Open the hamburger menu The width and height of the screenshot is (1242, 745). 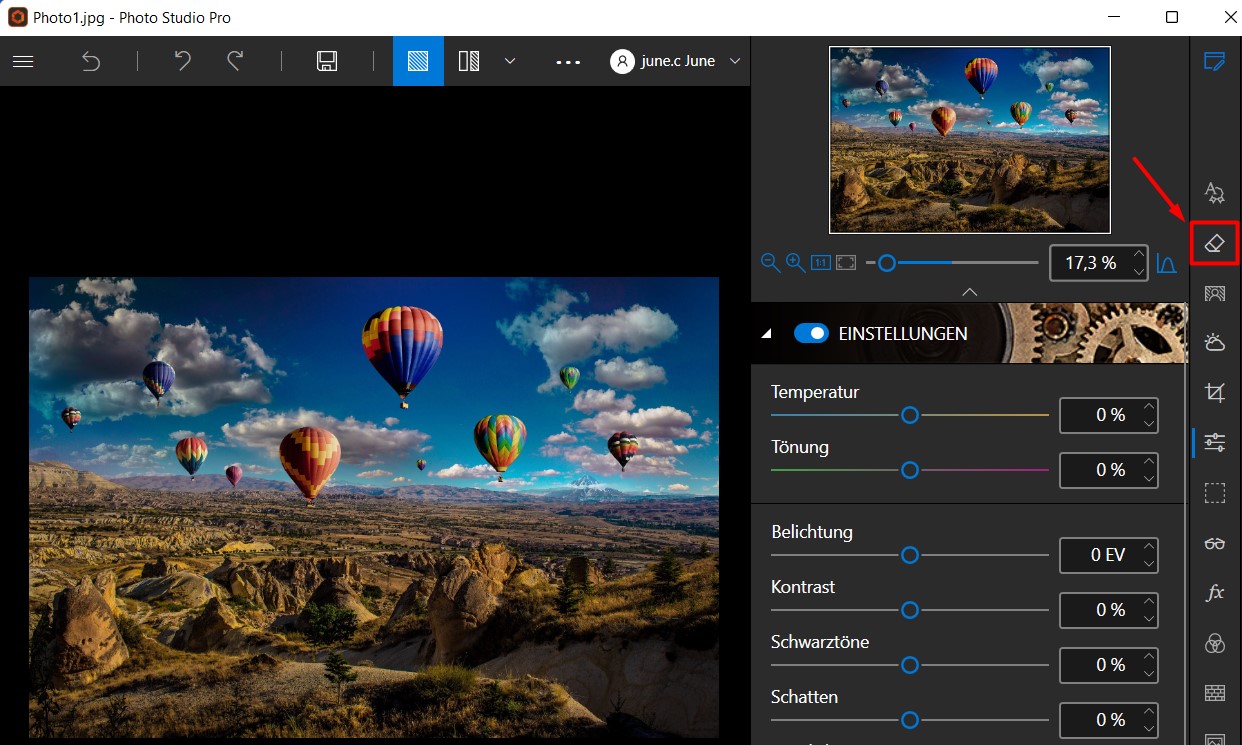23,61
